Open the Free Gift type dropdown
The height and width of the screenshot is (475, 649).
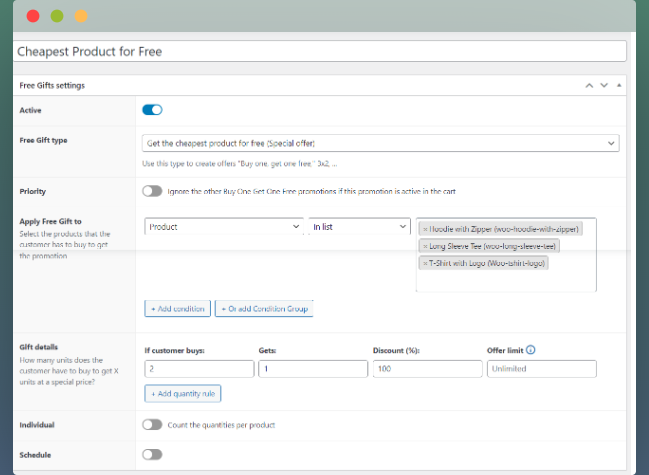tap(380, 143)
